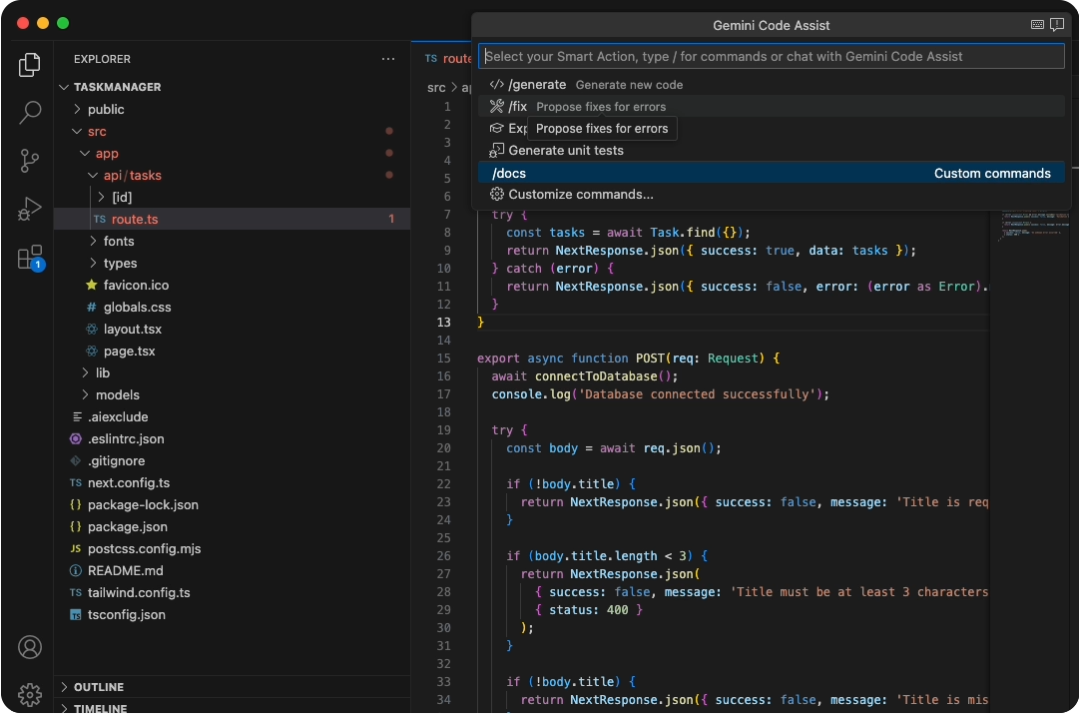Image resolution: width=1080 pixels, height=714 pixels.
Task: Collapse the app folder
Action: (x=85, y=153)
